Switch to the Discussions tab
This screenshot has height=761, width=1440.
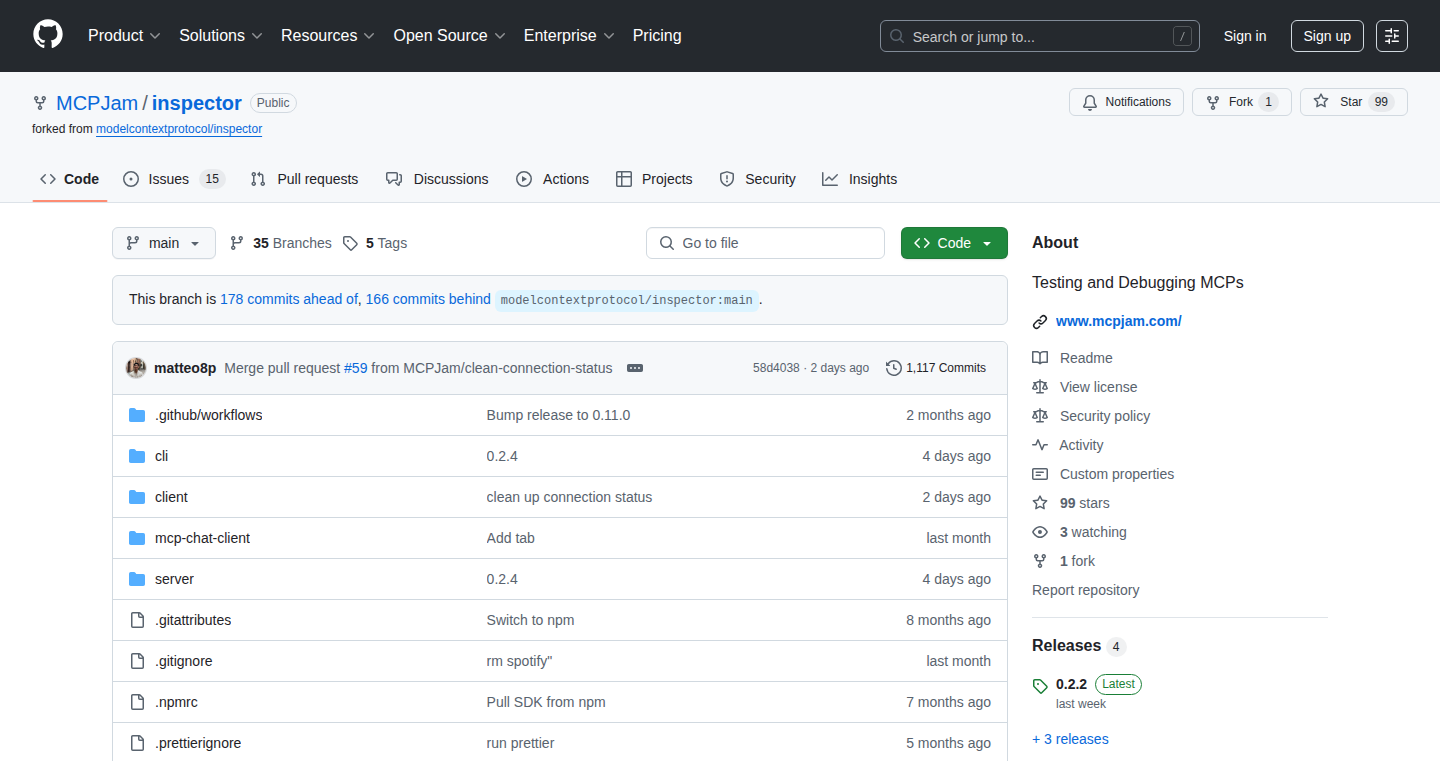[437, 179]
